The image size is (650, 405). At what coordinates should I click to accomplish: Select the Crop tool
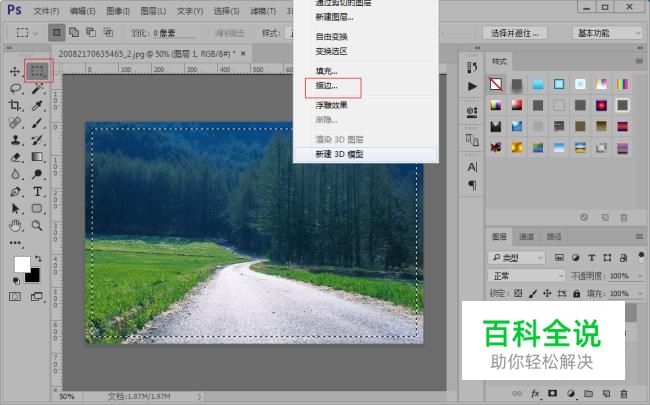[15, 105]
